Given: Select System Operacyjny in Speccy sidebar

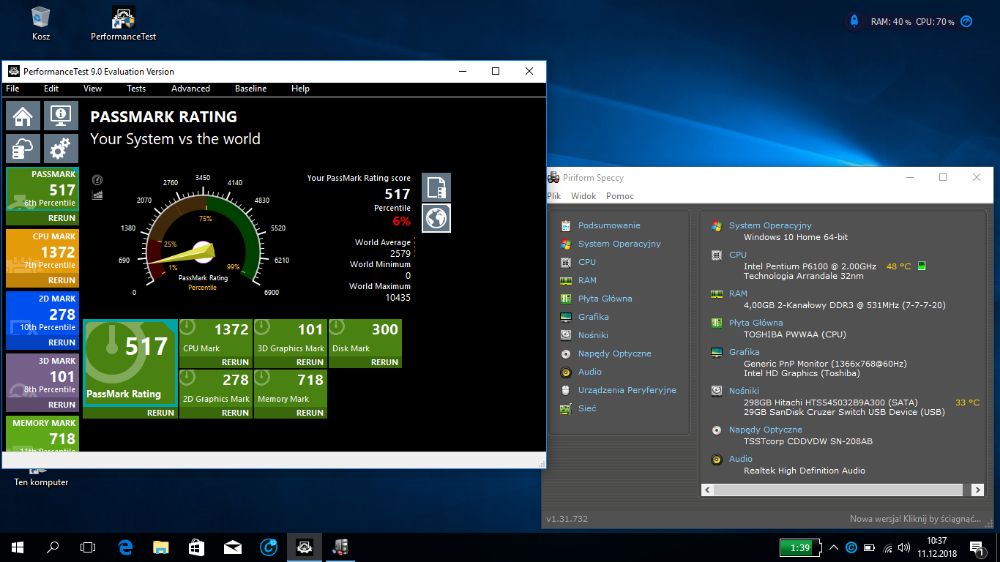Looking at the screenshot, I should [619, 244].
